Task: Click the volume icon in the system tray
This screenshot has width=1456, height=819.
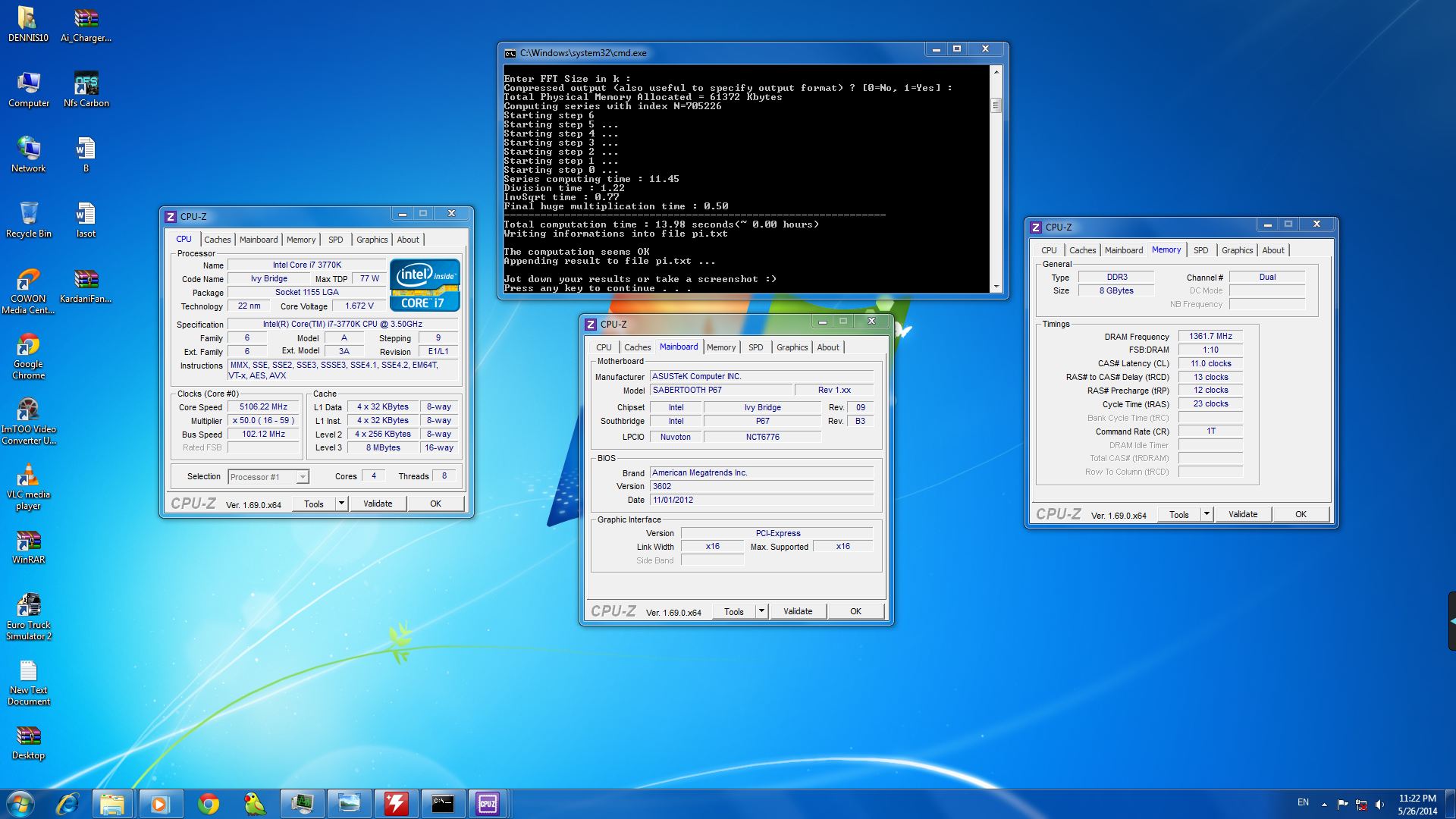Action: (x=1379, y=803)
